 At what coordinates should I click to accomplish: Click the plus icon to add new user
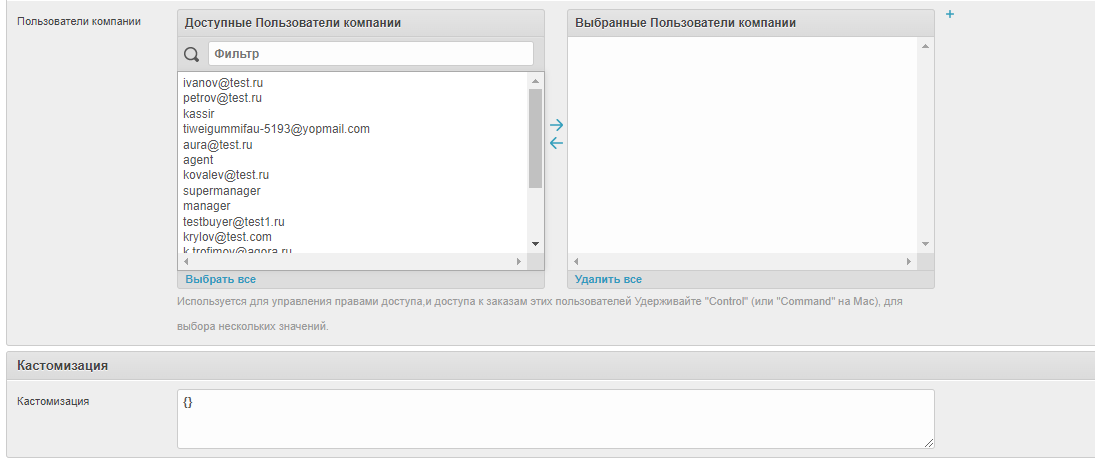(949, 14)
